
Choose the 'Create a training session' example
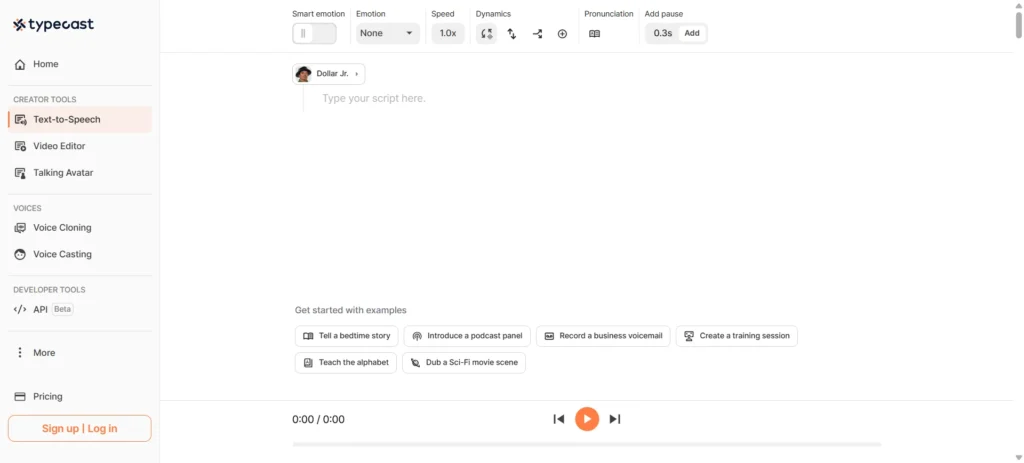(x=737, y=336)
